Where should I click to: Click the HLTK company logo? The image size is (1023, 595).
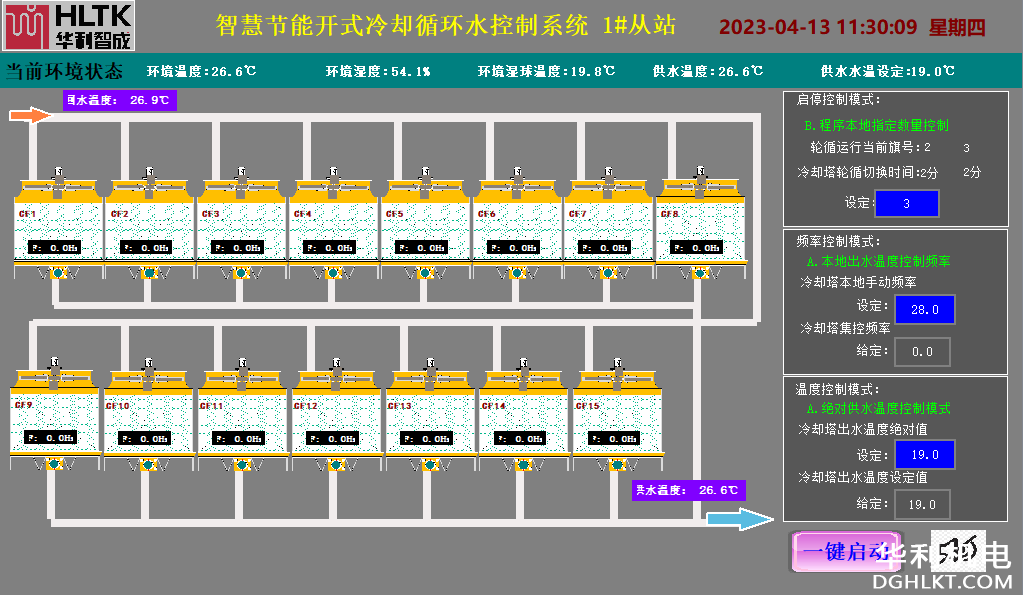(67, 27)
